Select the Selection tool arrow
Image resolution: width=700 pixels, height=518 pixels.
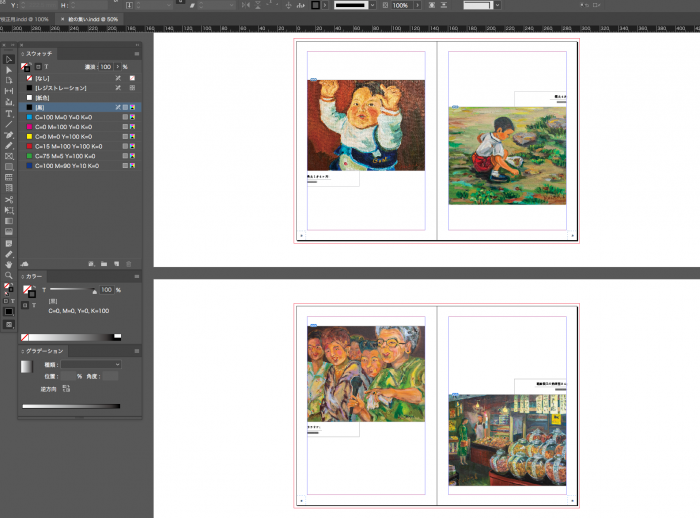point(8,59)
